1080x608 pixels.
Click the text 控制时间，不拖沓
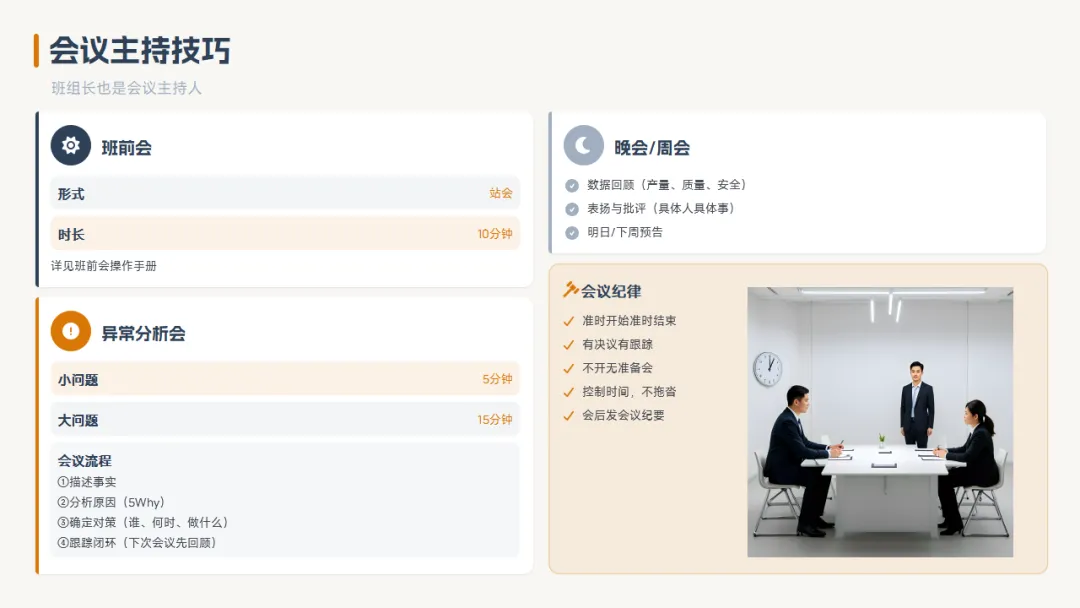coord(629,392)
